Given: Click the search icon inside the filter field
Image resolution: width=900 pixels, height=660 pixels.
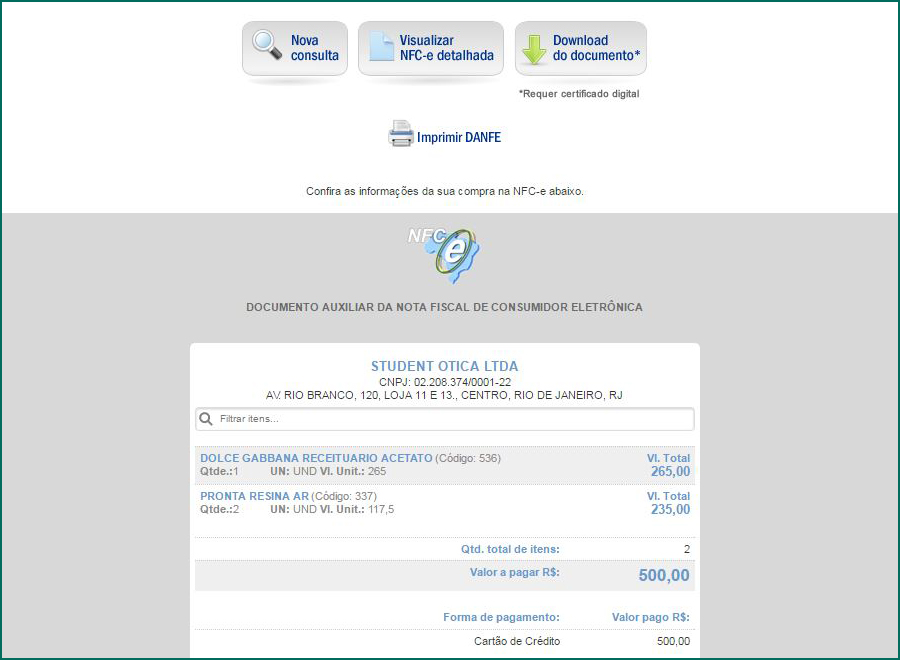Looking at the screenshot, I should [207, 419].
